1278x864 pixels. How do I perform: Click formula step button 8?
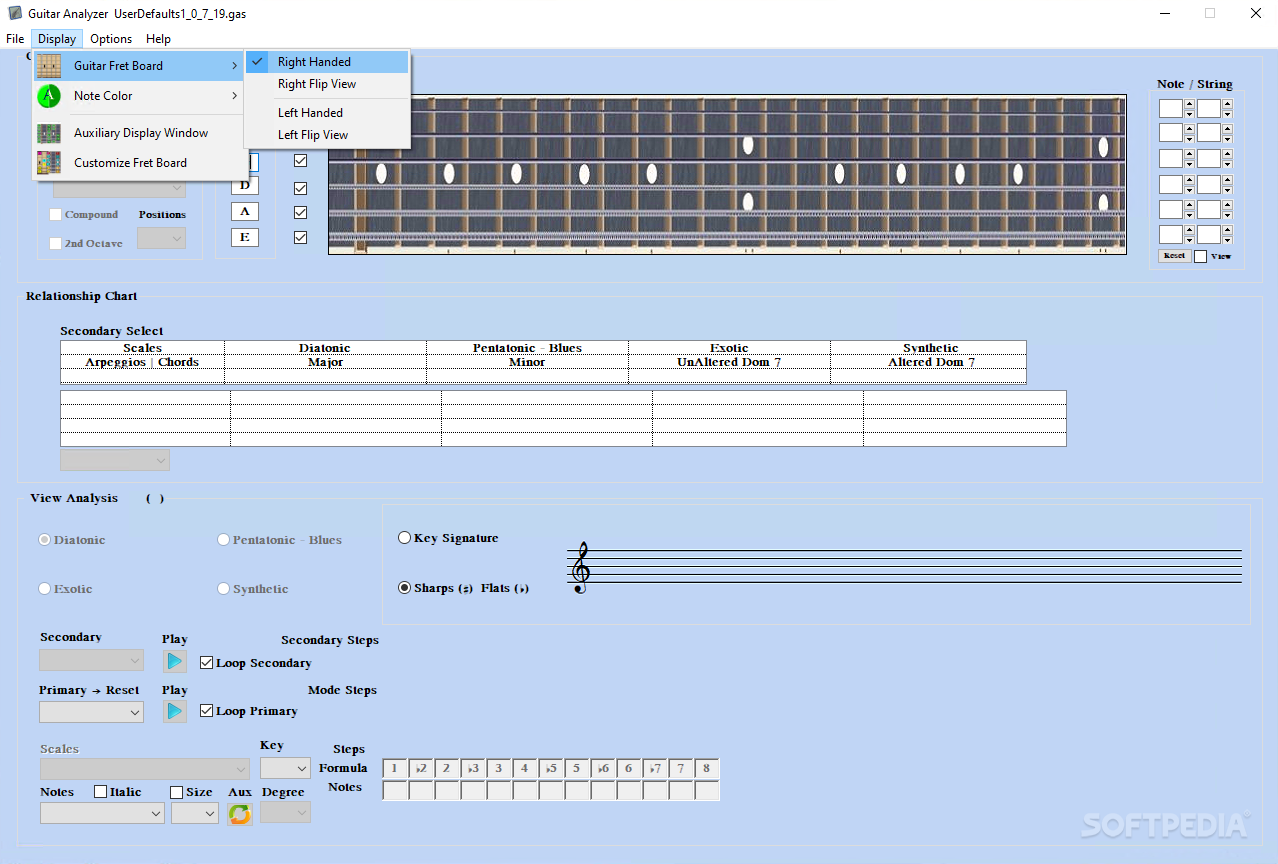tap(707, 769)
